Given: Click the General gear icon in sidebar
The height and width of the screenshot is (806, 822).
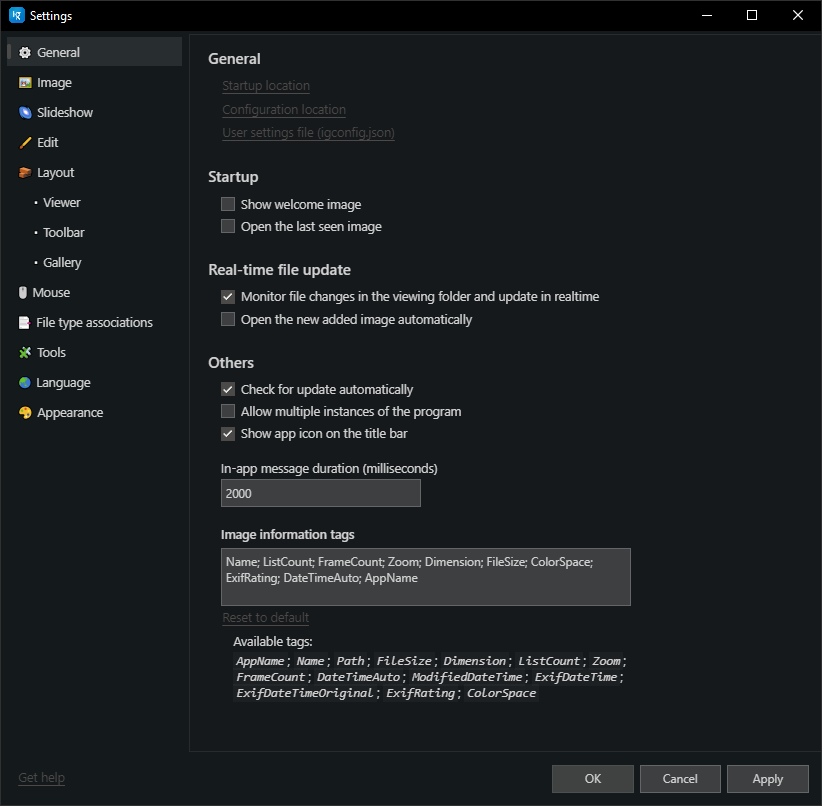Looking at the screenshot, I should [25, 52].
